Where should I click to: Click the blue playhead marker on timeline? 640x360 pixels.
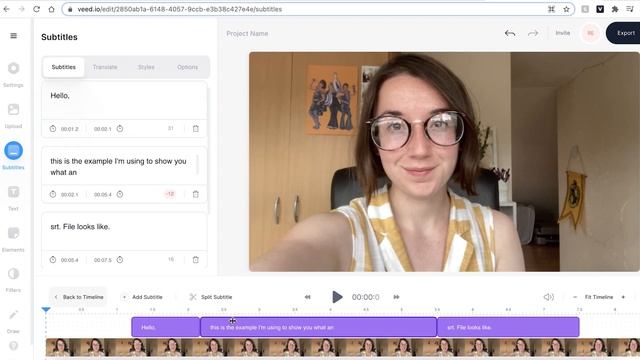click(46, 310)
